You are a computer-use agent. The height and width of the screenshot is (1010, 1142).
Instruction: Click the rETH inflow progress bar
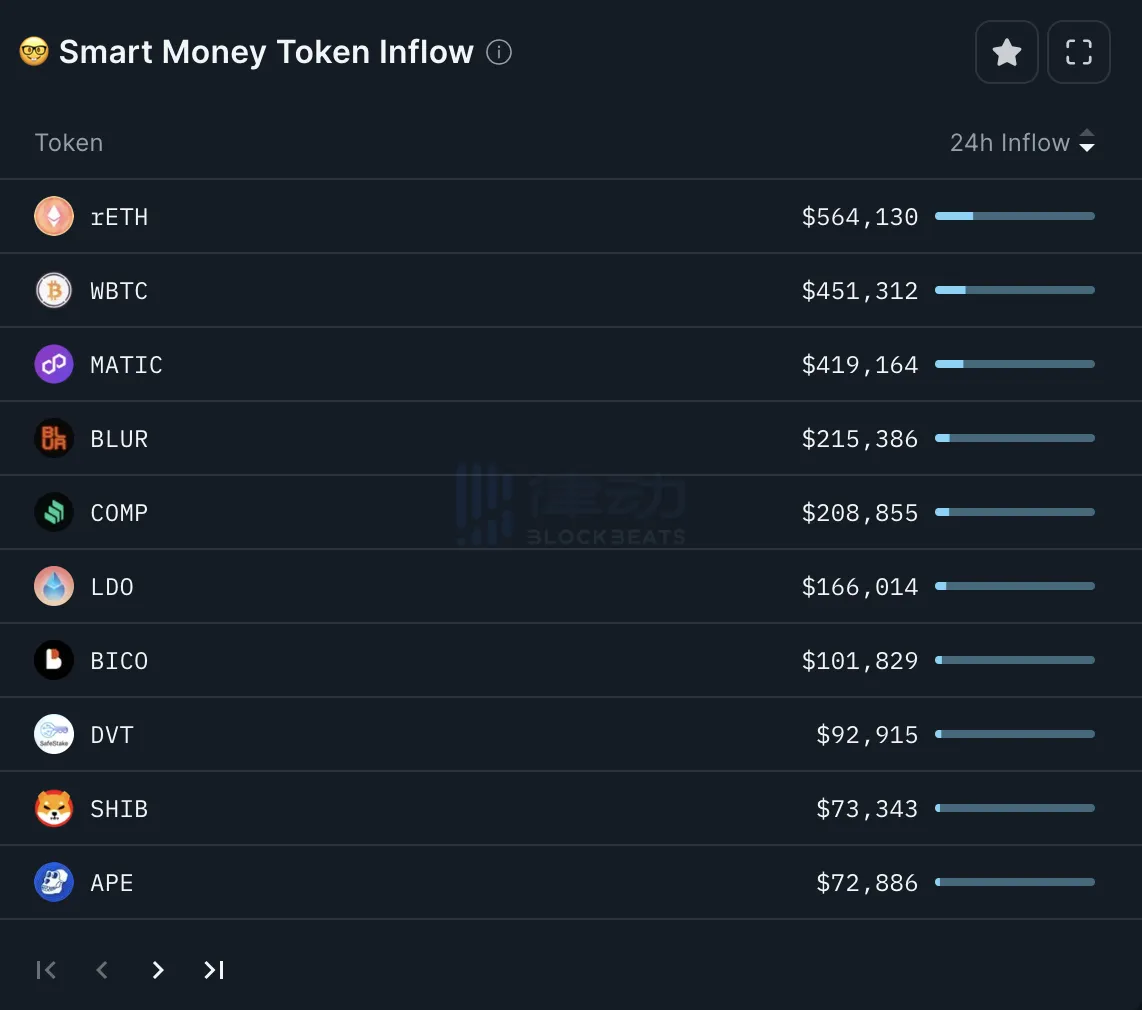point(1014,216)
